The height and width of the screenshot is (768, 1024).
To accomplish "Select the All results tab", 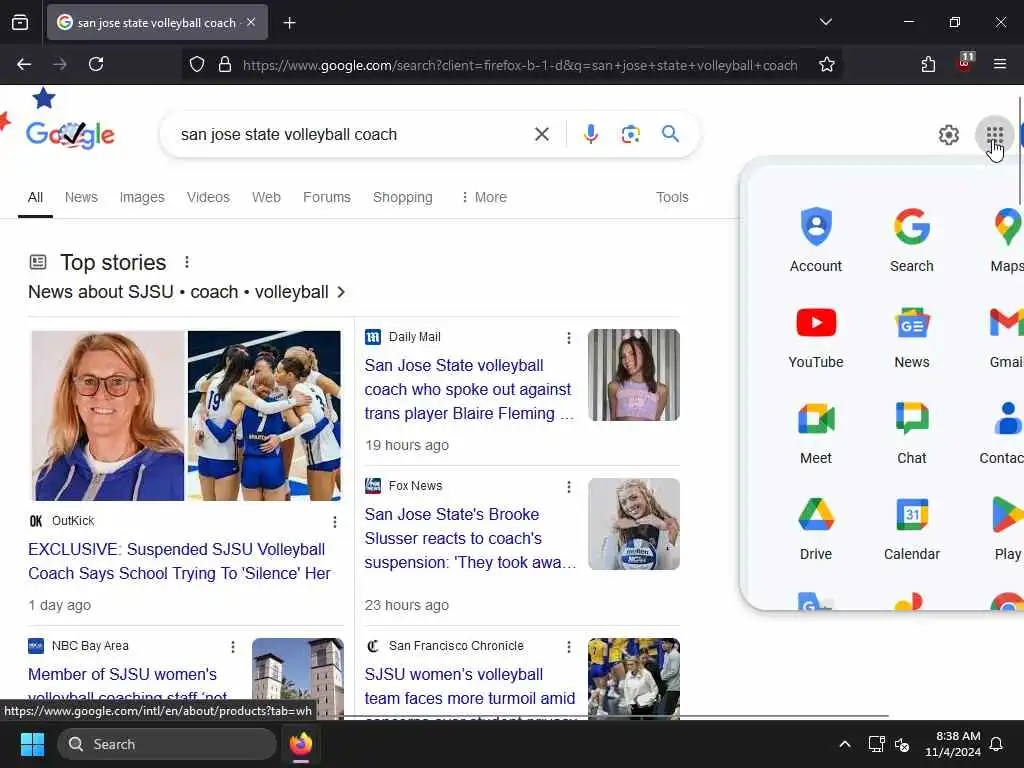I will click(x=35, y=197).
